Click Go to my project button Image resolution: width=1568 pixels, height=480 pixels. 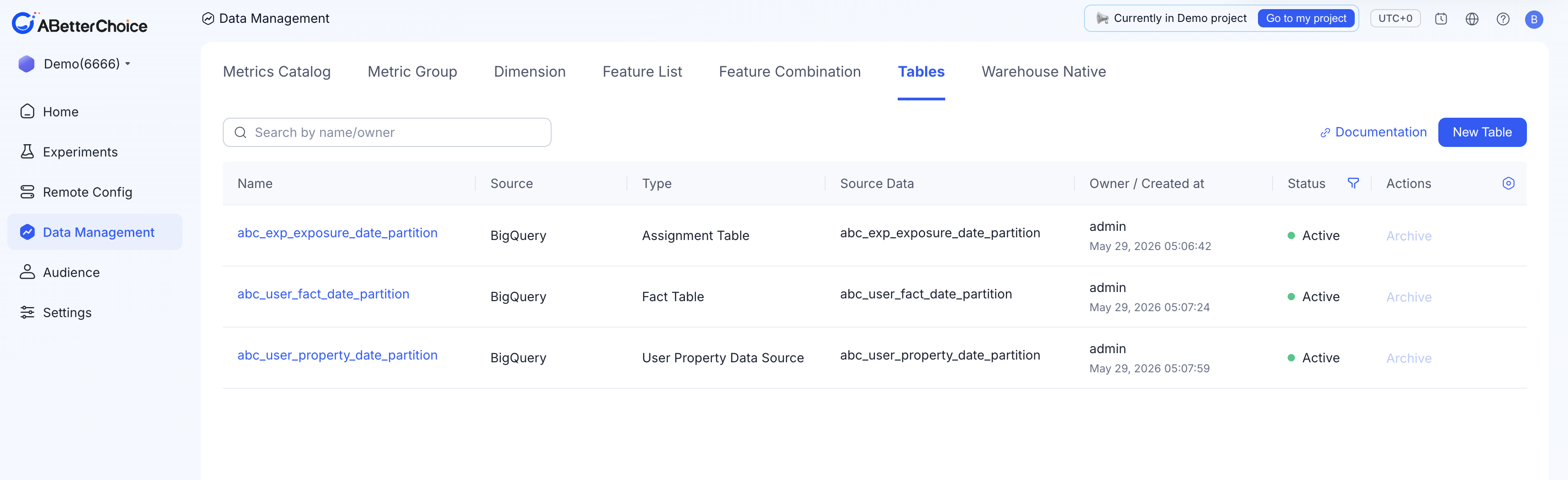point(1305,18)
